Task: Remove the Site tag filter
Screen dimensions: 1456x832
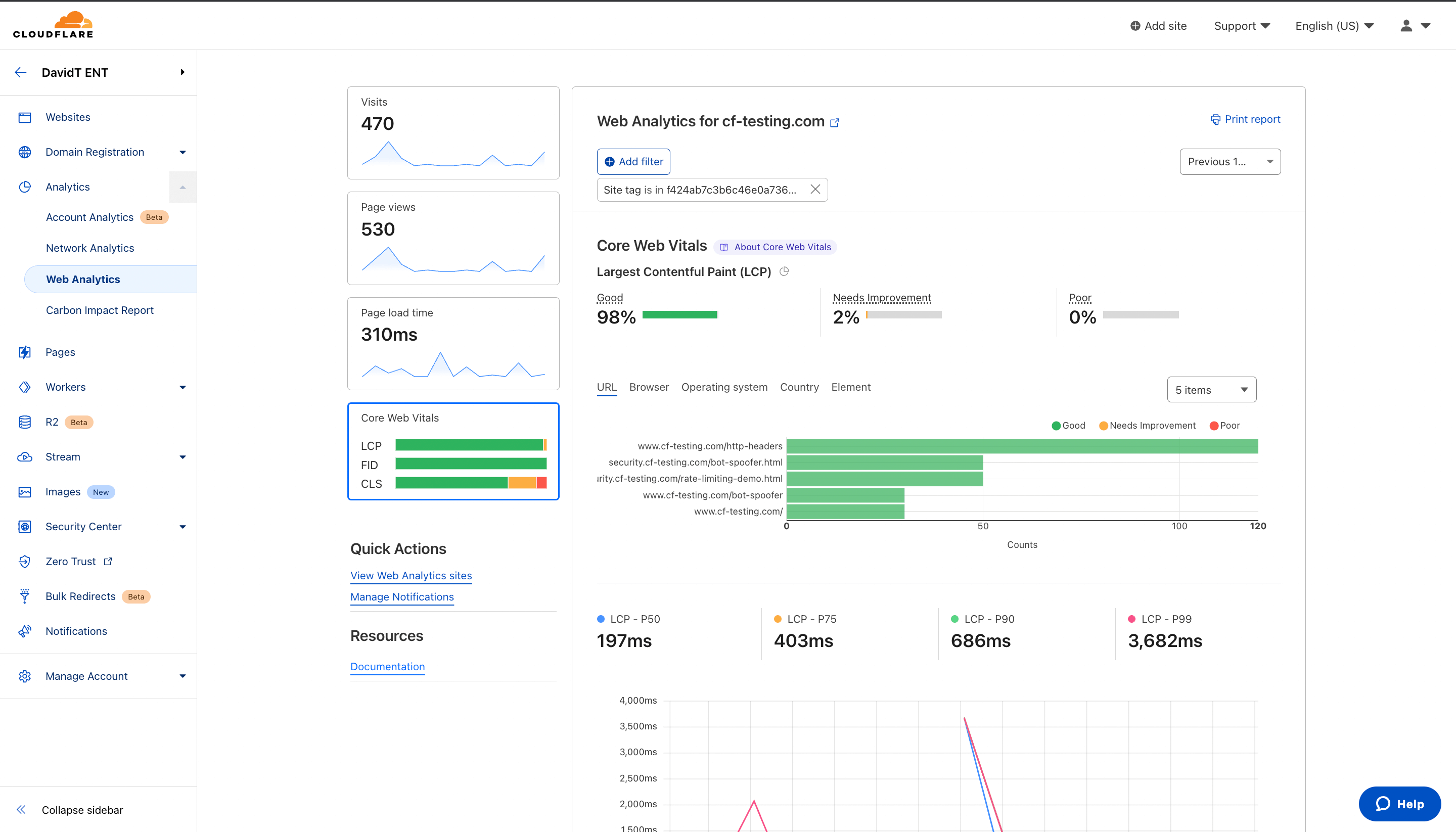Action: pyautogui.click(x=815, y=189)
